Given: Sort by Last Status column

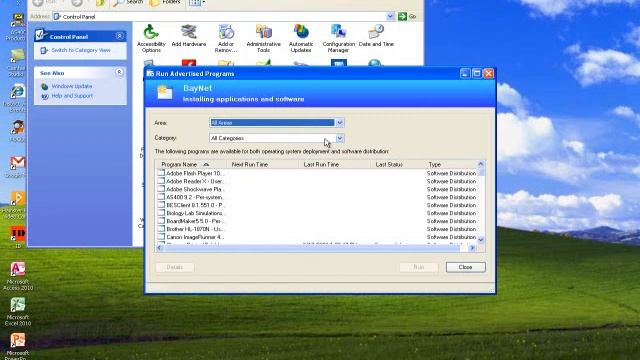Looking at the screenshot, I should click(x=397, y=164).
